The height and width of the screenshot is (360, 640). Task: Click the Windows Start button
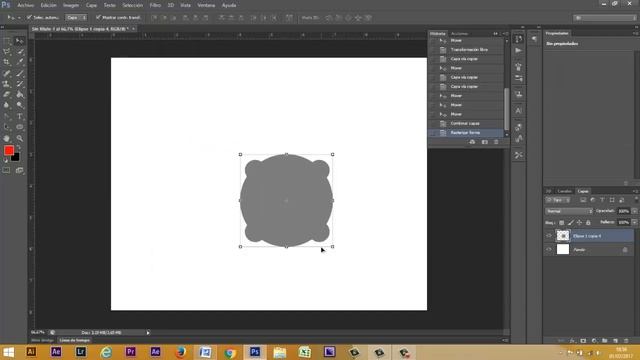[8, 352]
